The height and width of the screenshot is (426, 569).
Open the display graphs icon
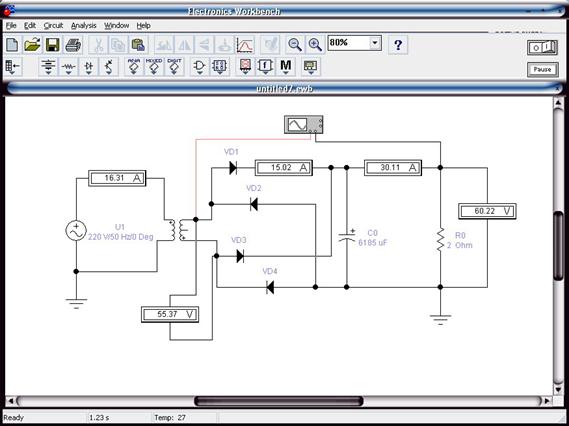pyautogui.click(x=245, y=45)
